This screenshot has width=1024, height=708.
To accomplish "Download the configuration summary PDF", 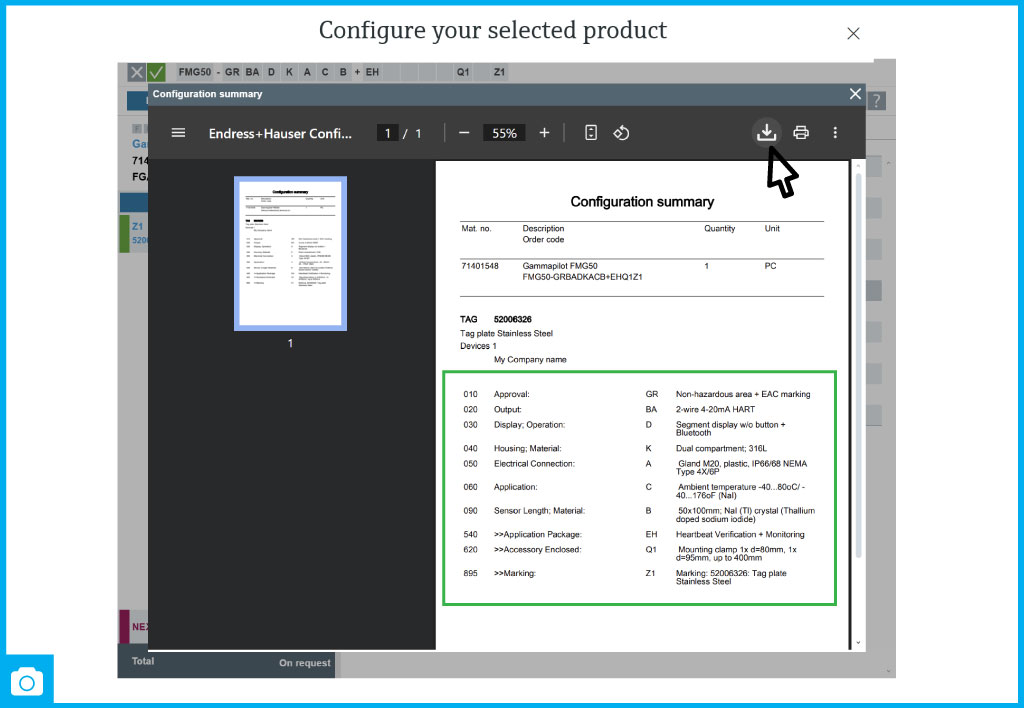I will [x=766, y=132].
